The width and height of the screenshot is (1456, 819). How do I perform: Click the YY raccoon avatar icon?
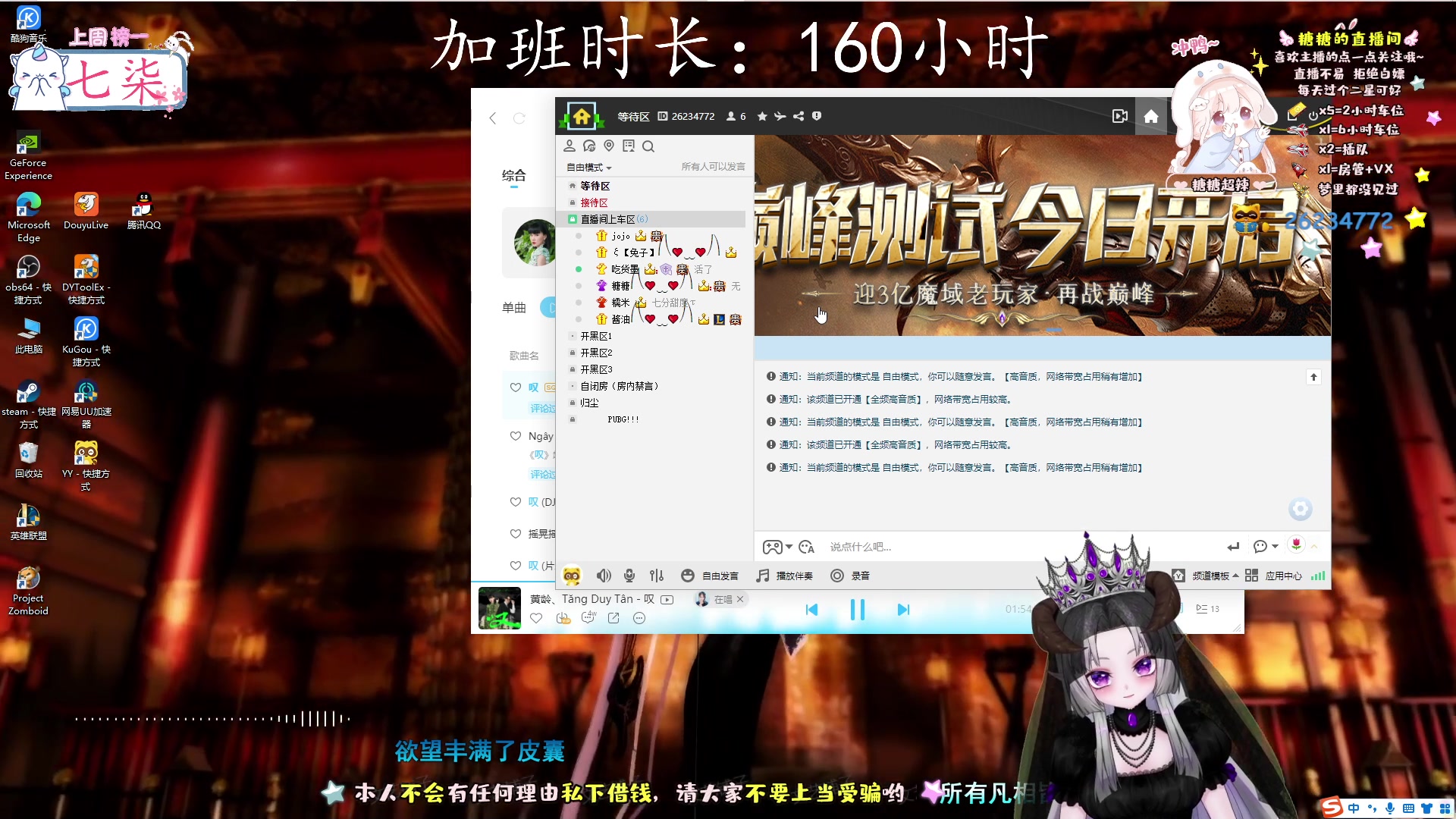point(572,576)
